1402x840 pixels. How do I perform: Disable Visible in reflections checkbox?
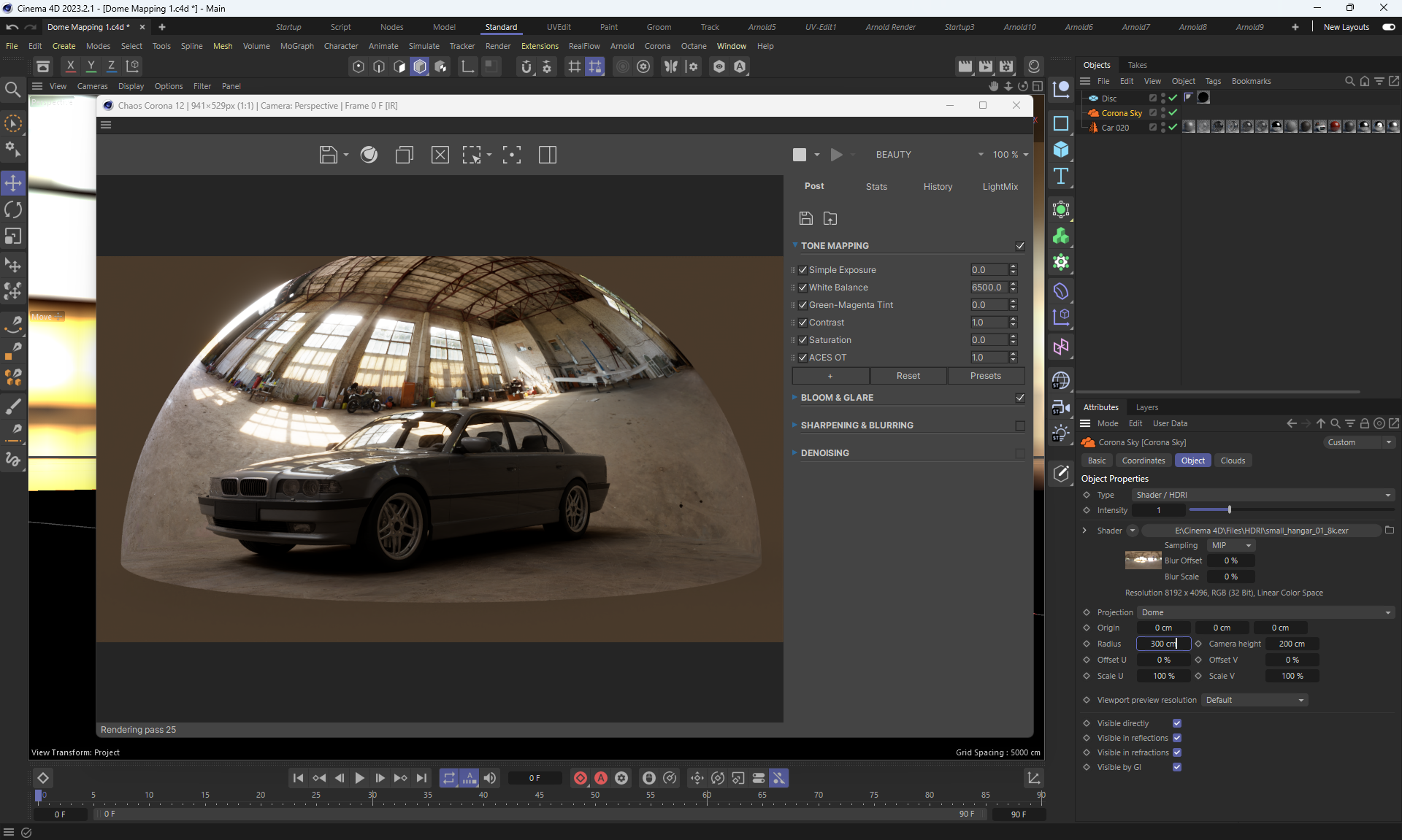click(1177, 738)
